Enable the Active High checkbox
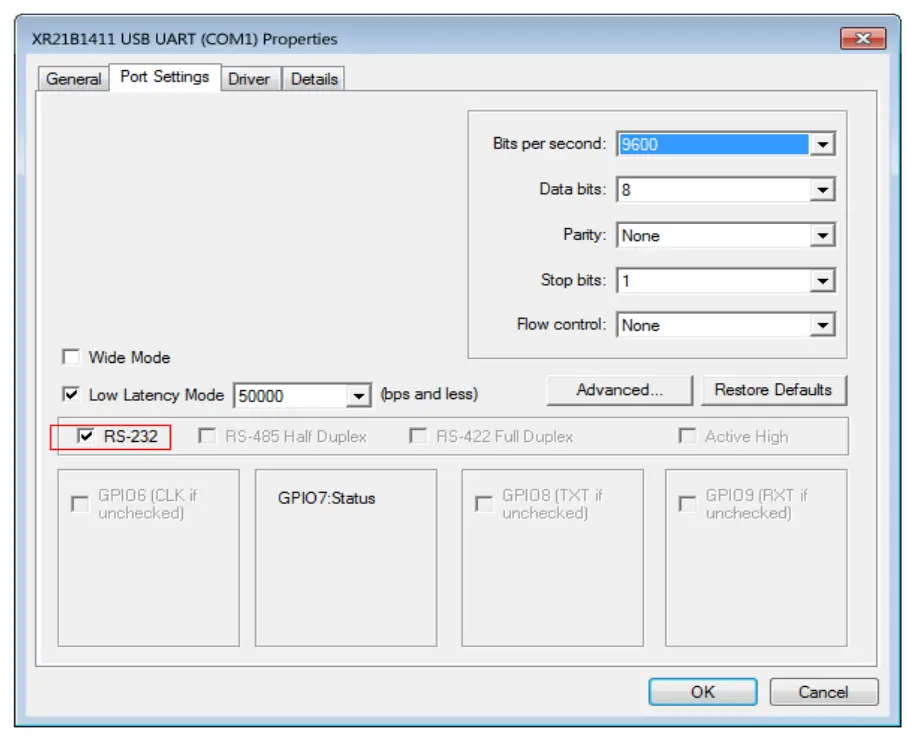The height and width of the screenshot is (748, 907). coord(688,435)
